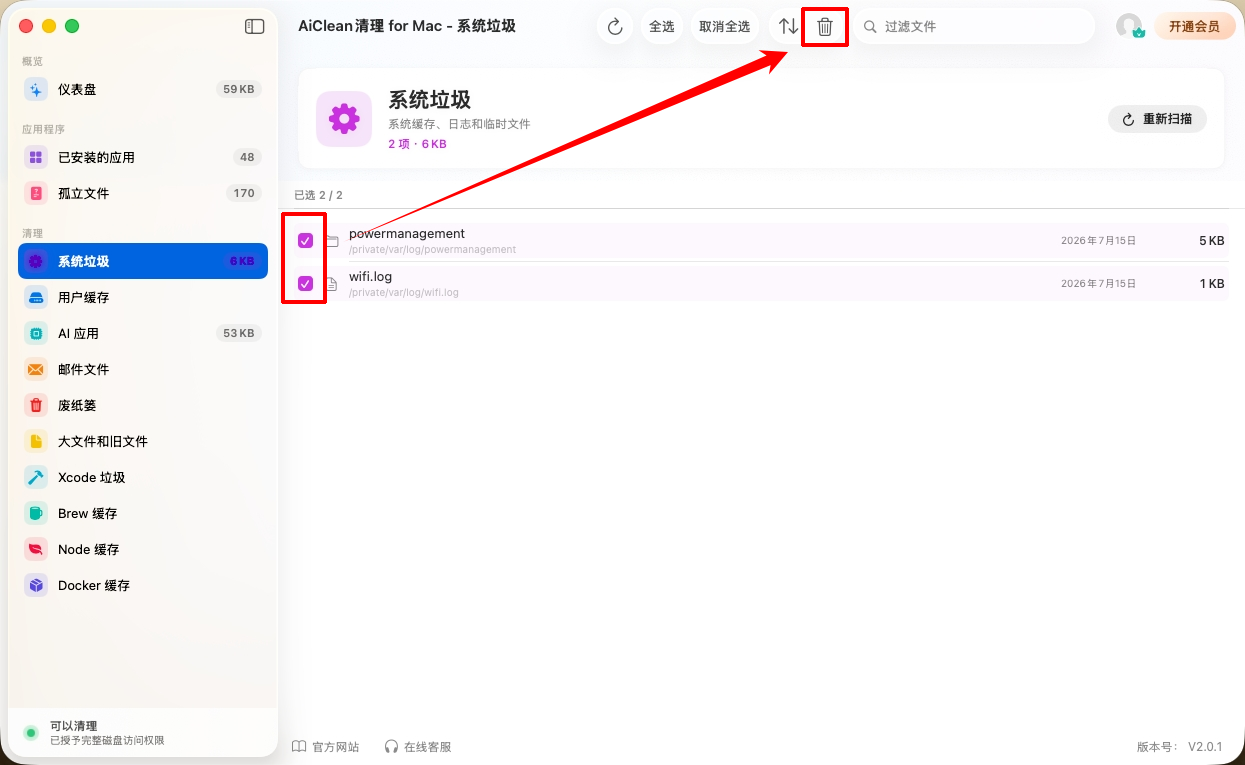The image size is (1245, 765).
Task: Select 废纸篓 in sidebar
Action: [x=143, y=405]
